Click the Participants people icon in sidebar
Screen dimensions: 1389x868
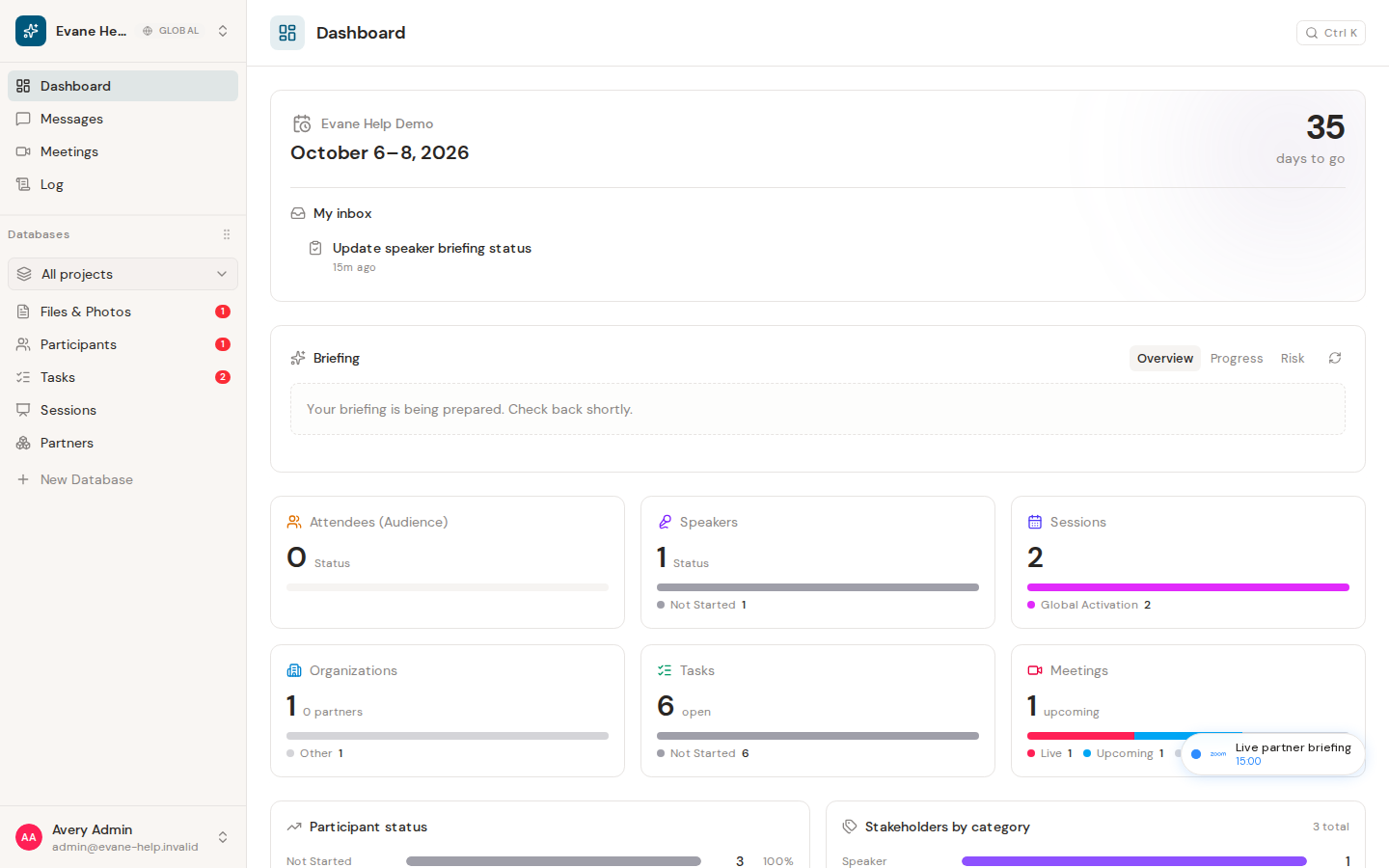[x=23, y=344]
